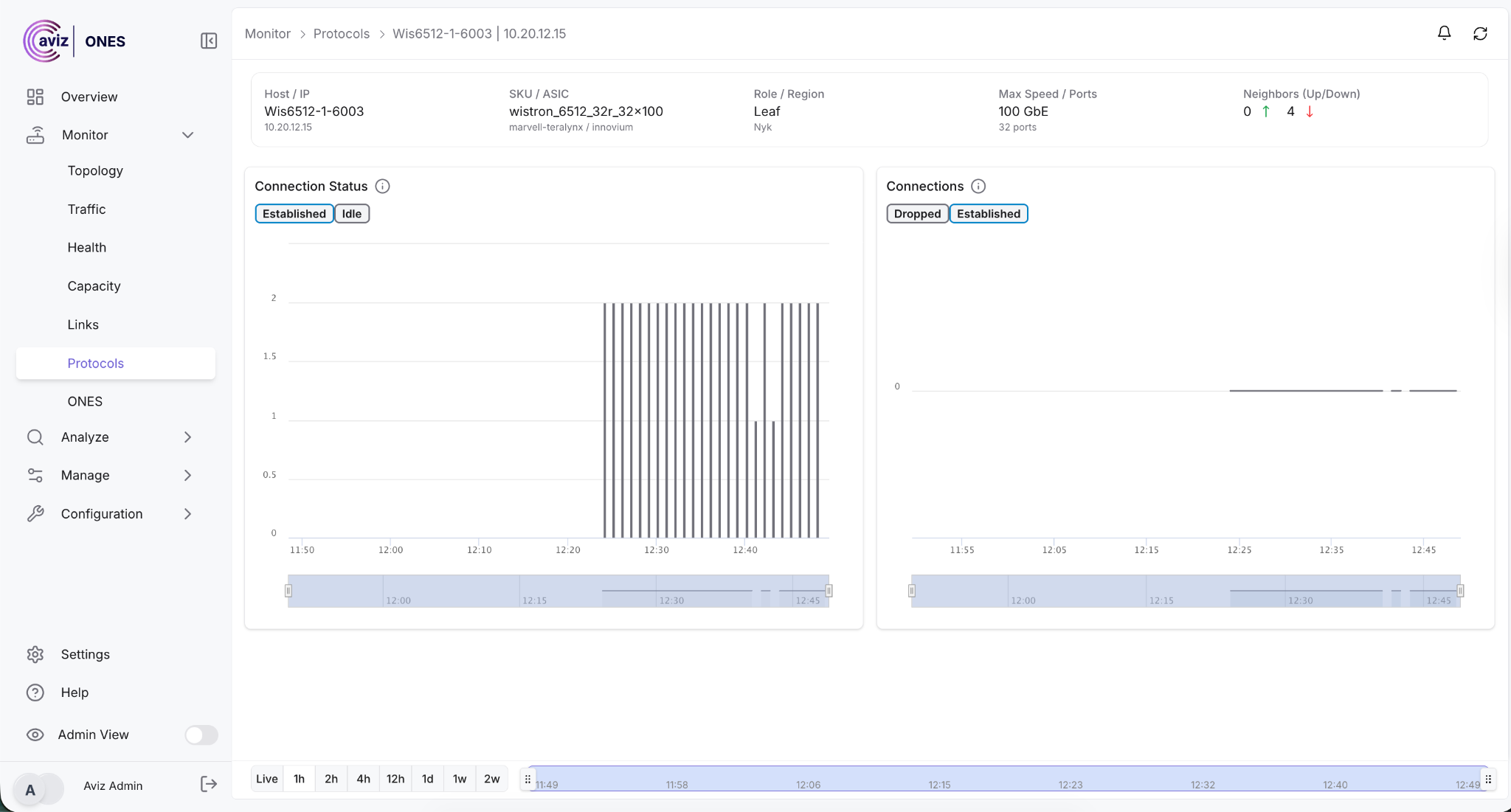Image resolution: width=1511 pixels, height=812 pixels.
Task: Open the Topology page
Action: [x=95, y=170]
